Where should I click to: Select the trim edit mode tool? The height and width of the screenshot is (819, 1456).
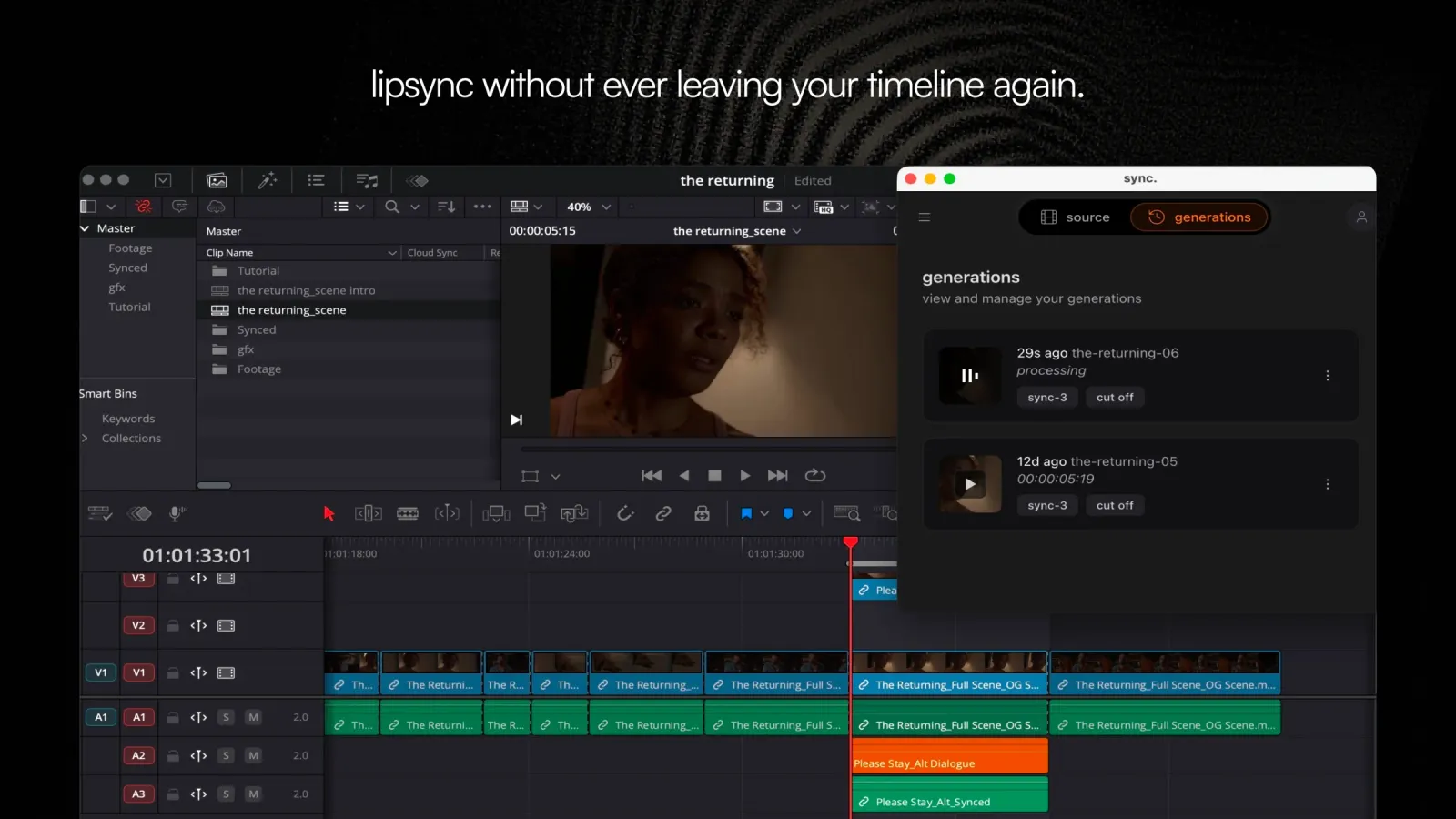368,513
